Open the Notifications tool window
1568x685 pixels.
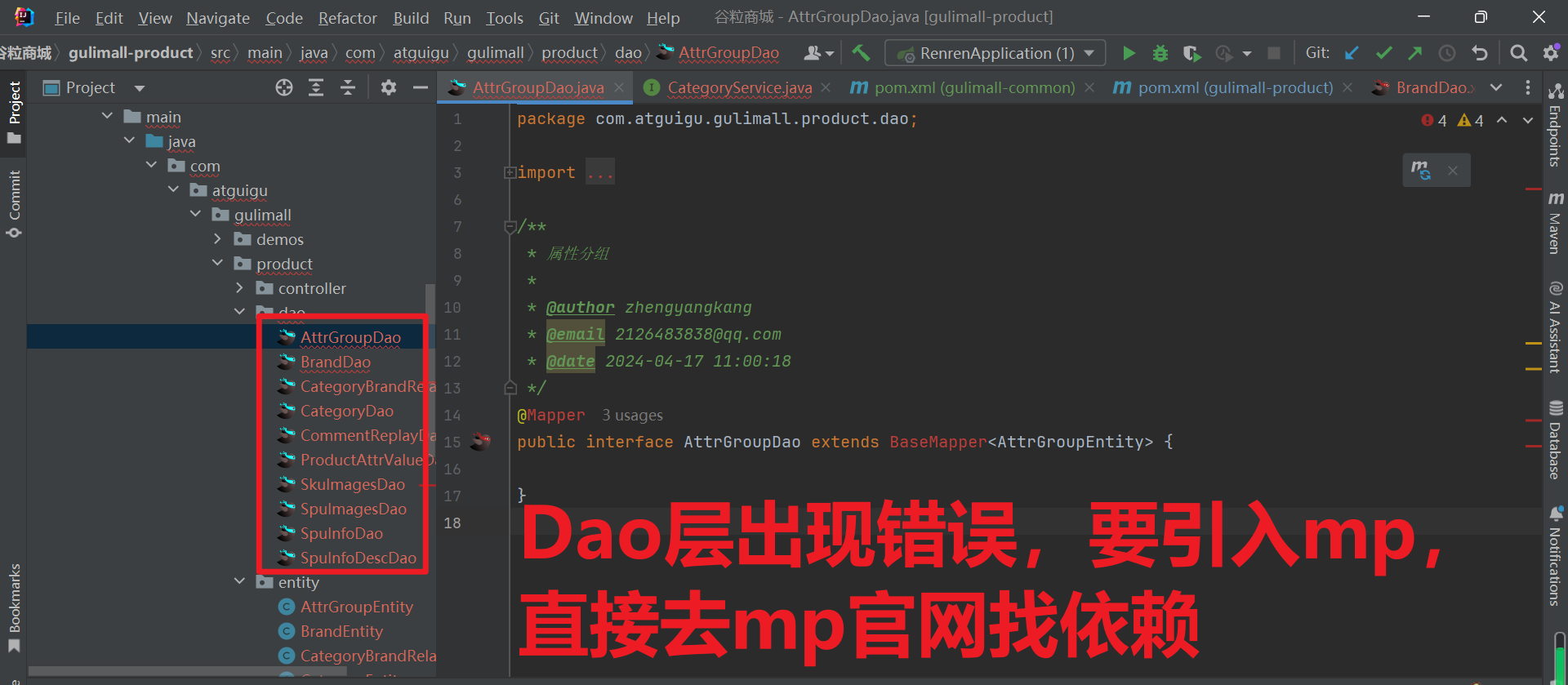point(1556,556)
